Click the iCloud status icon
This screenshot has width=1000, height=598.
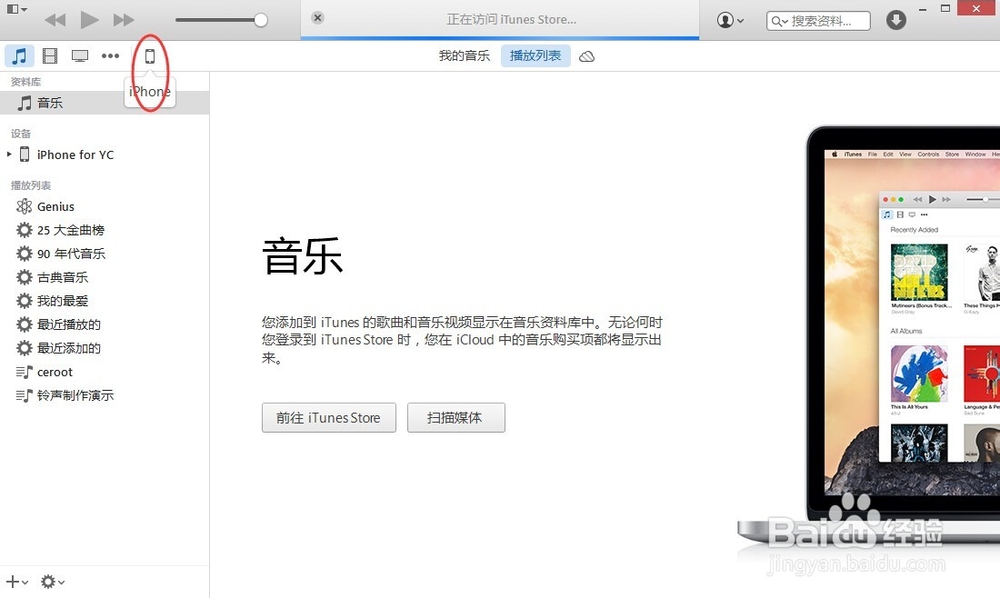[587, 57]
